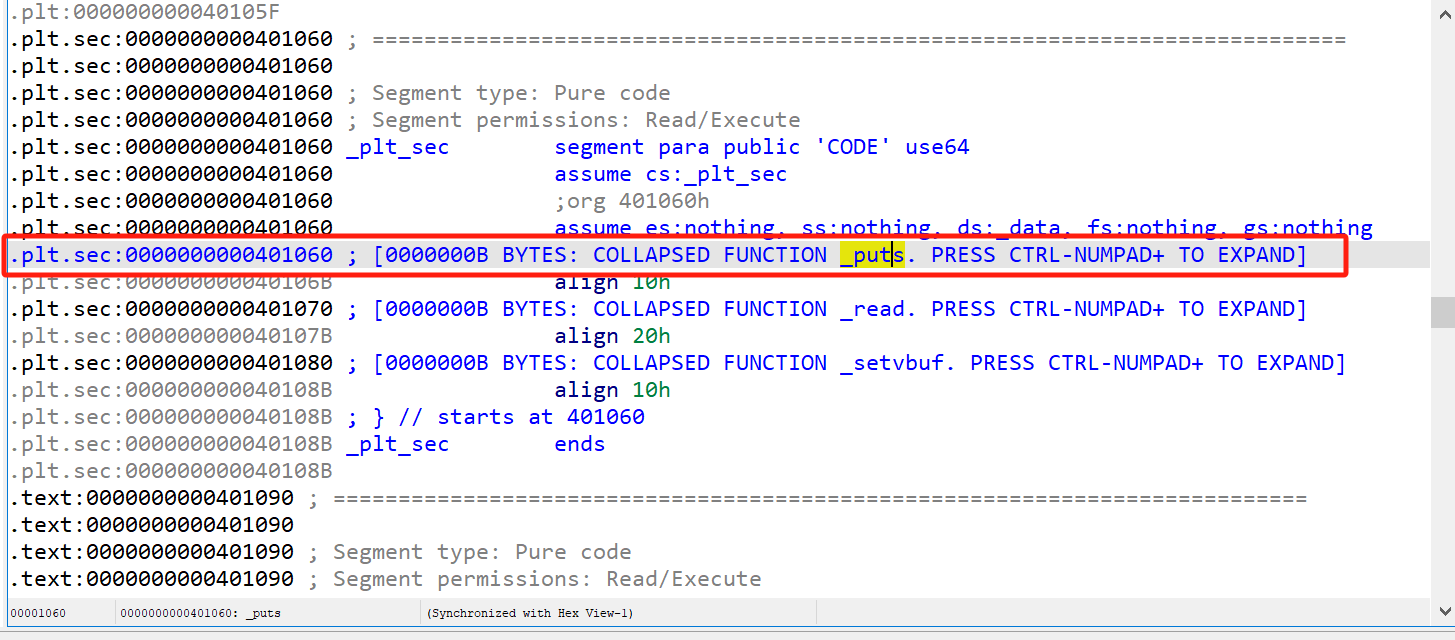The width and height of the screenshot is (1455, 640).
Task: Click _plt_sec on the segment para line
Action: click(x=397, y=147)
